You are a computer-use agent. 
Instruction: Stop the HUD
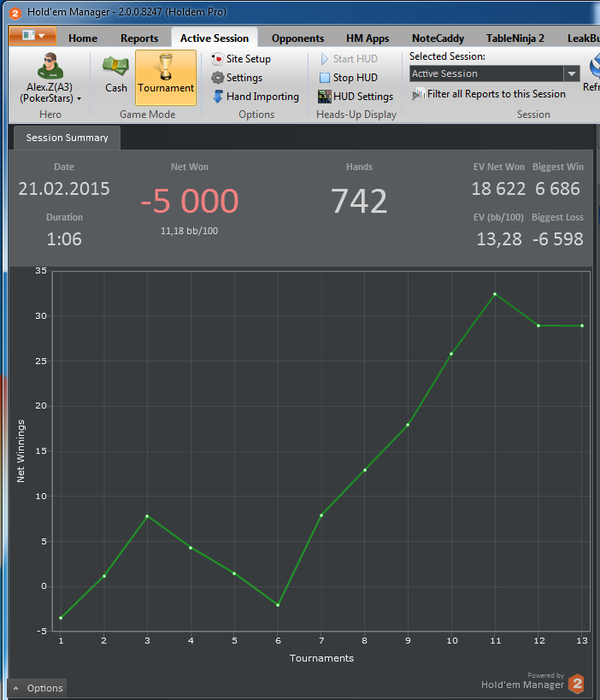point(349,78)
